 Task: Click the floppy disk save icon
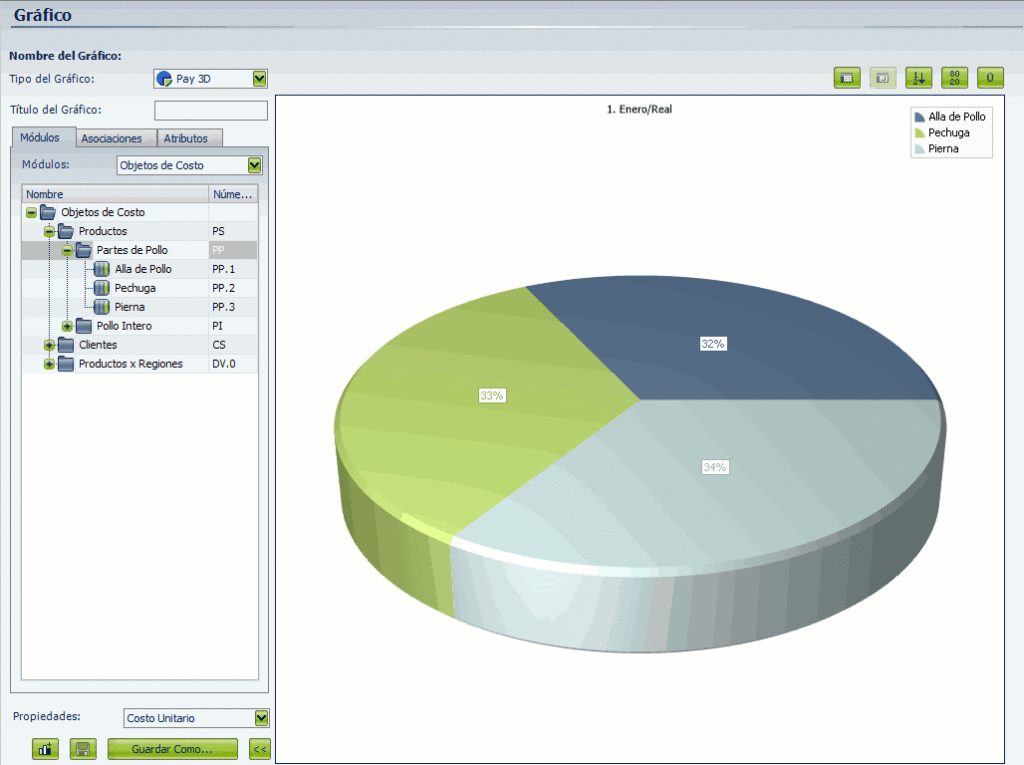[83, 749]
